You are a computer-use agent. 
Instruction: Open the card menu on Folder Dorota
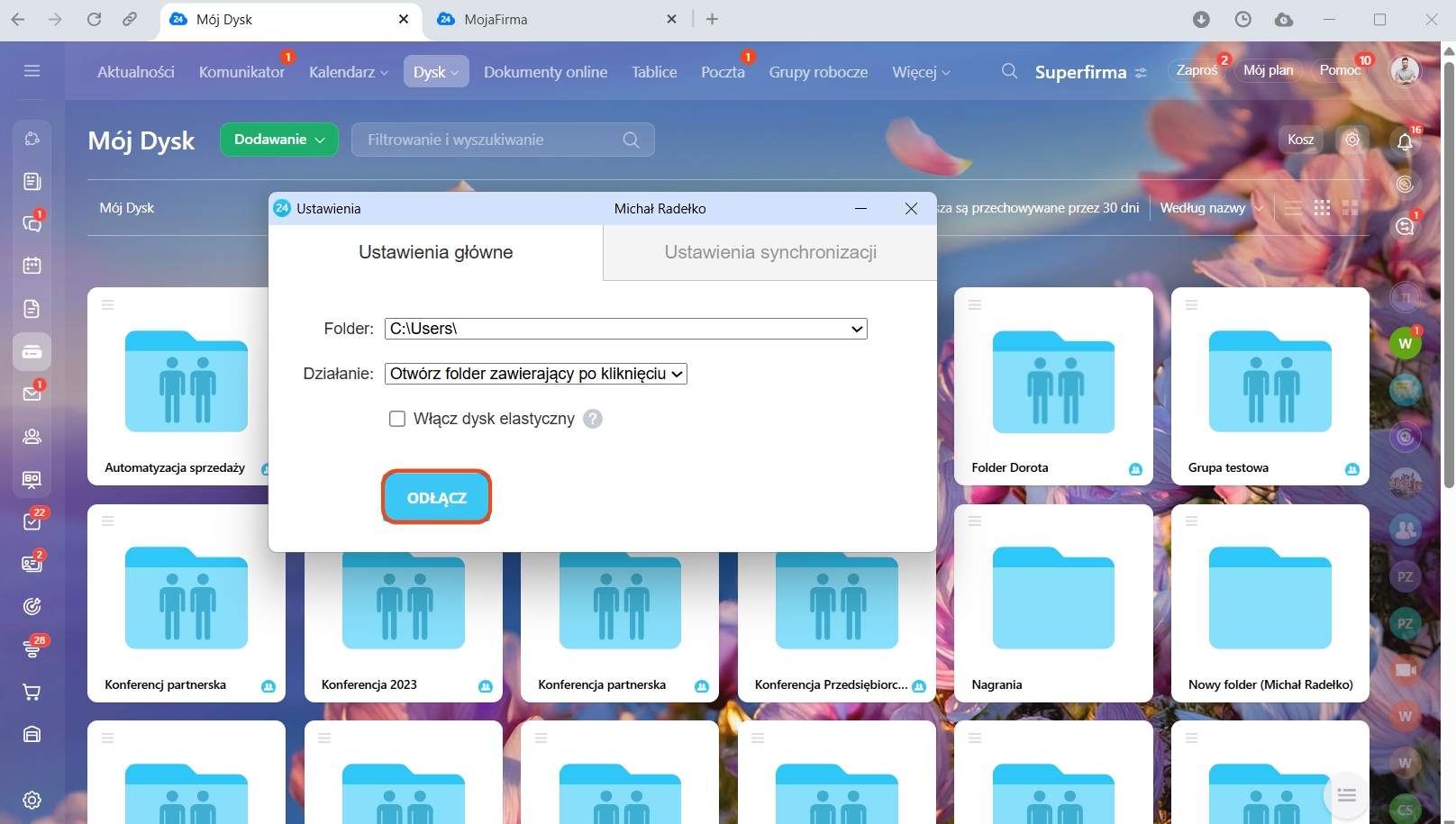[x=974, y=304]
